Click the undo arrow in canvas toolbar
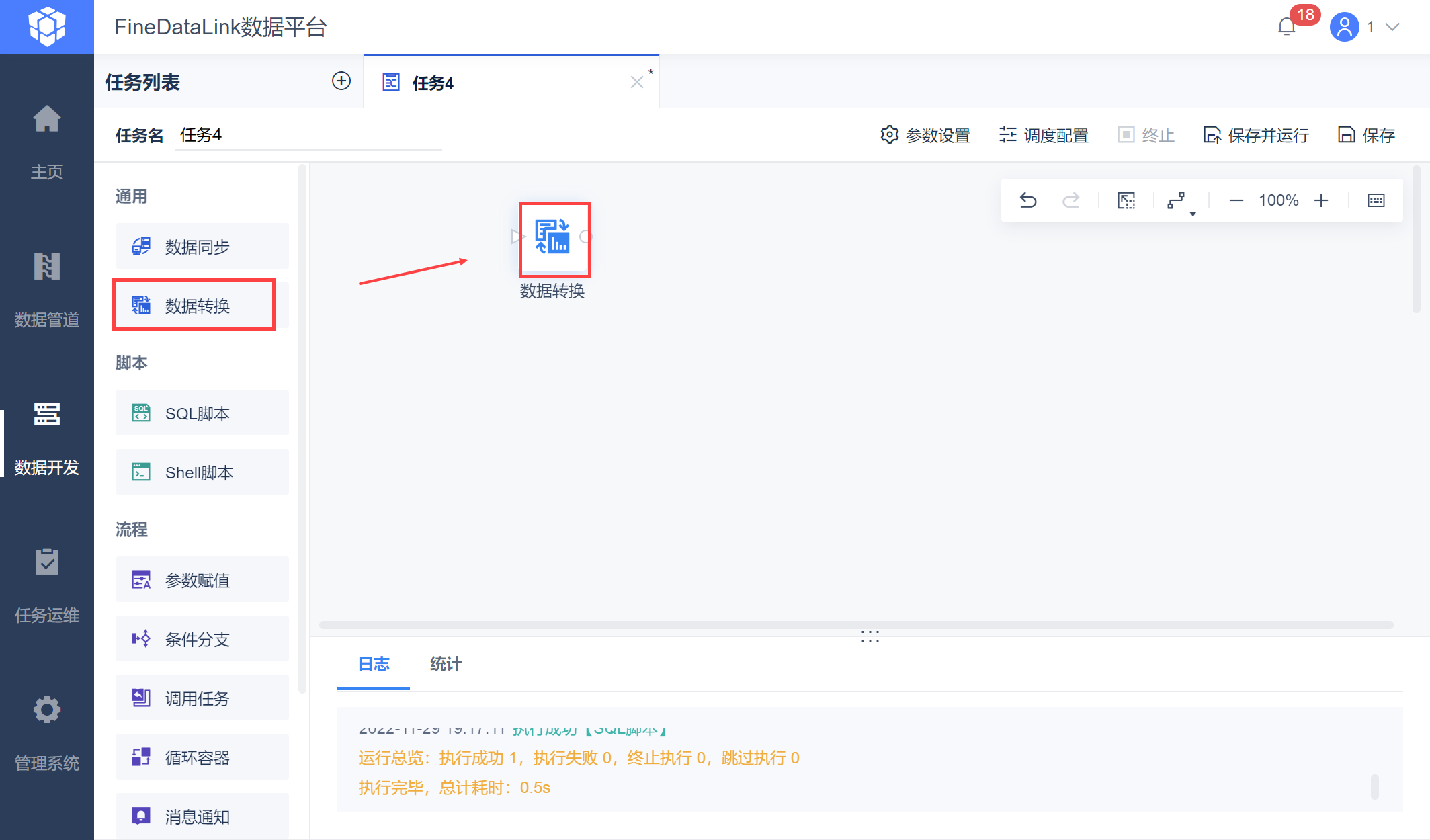 [1028, 200]
